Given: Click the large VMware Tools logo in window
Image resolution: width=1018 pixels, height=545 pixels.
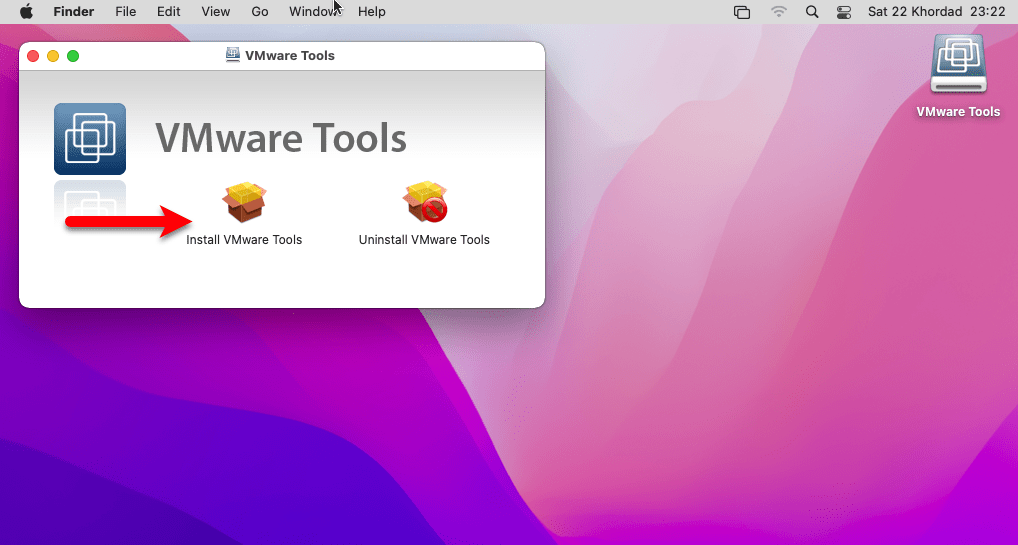Looking at the screenshot, I should coord(90,139).
